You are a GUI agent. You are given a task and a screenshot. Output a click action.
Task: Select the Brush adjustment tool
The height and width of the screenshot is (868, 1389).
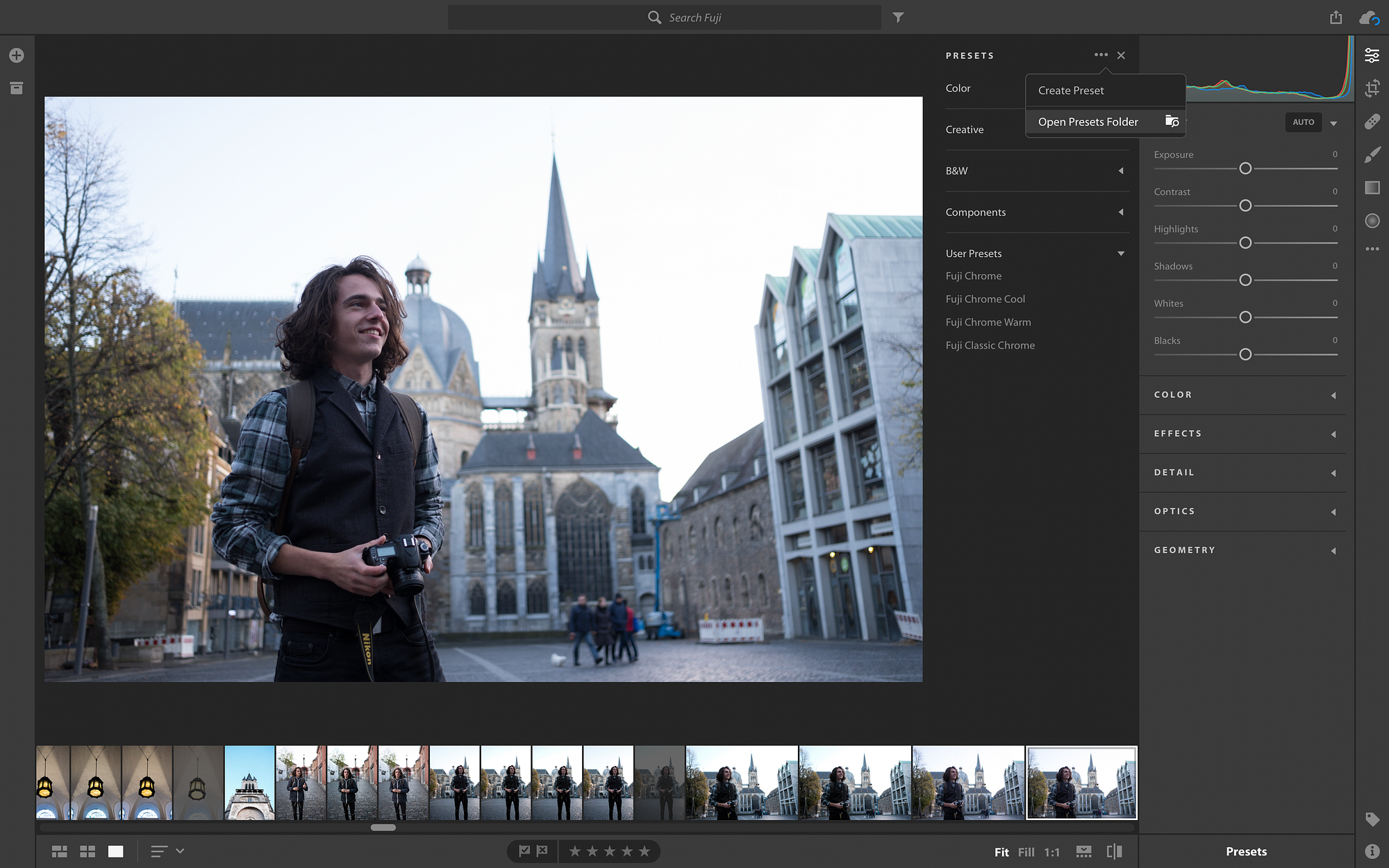1372,155
